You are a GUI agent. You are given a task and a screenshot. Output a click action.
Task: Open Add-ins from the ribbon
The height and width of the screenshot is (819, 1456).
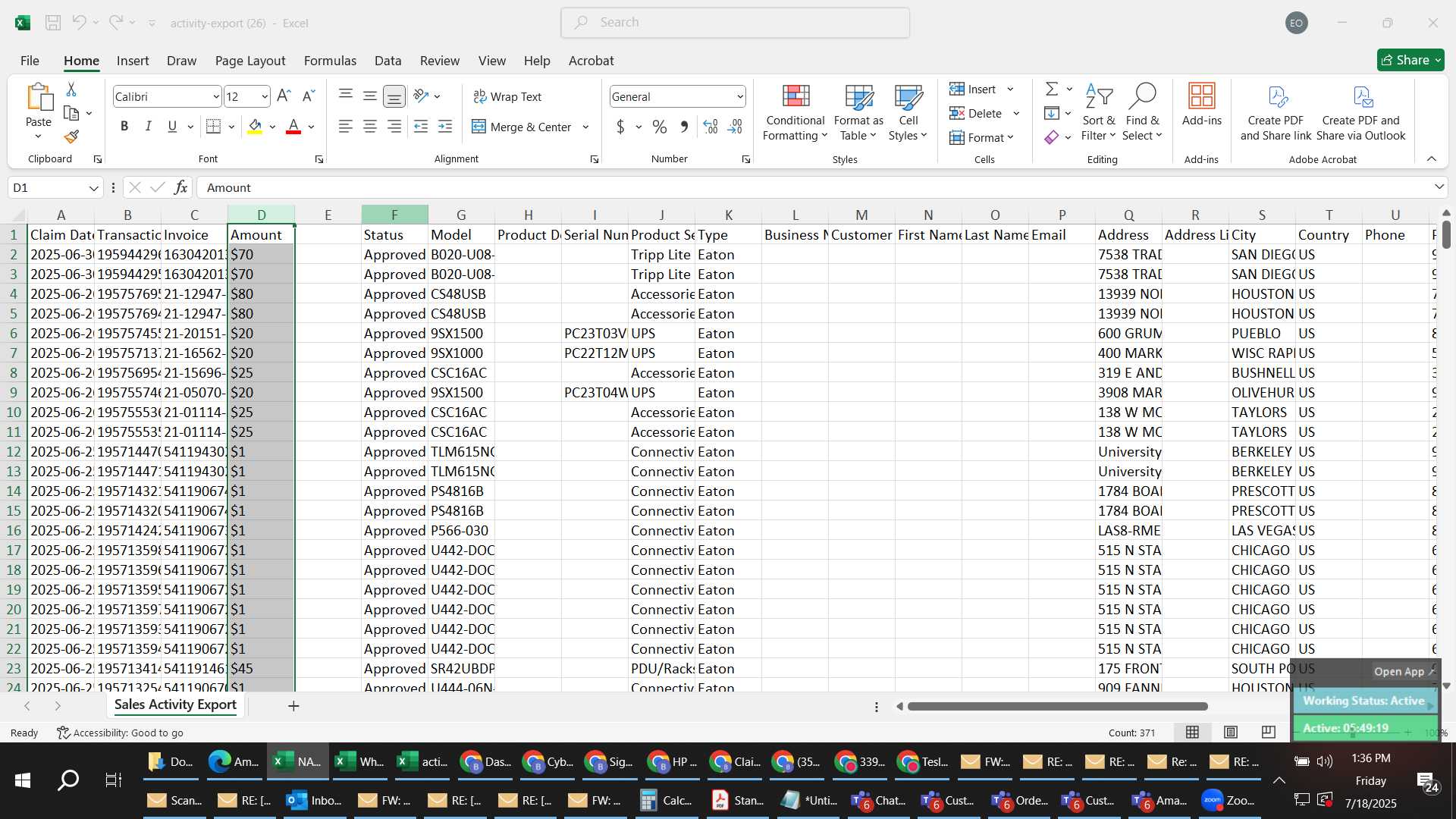coord(1202,105)
